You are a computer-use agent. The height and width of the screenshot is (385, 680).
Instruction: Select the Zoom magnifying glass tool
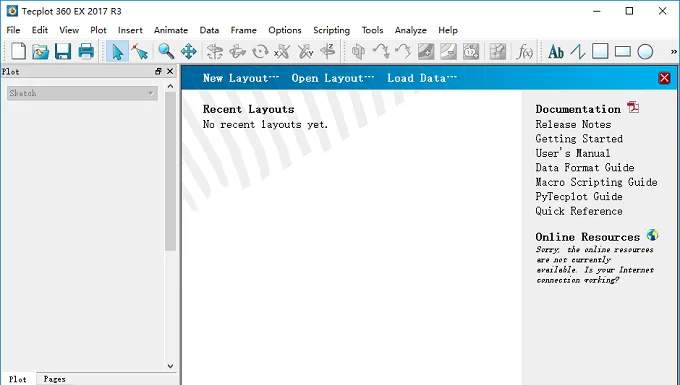166,52
